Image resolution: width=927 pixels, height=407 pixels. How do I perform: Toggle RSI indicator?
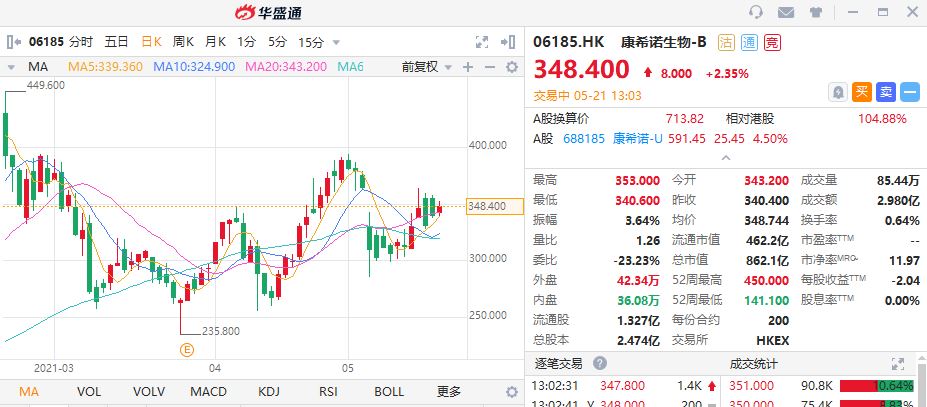point(328,392)
